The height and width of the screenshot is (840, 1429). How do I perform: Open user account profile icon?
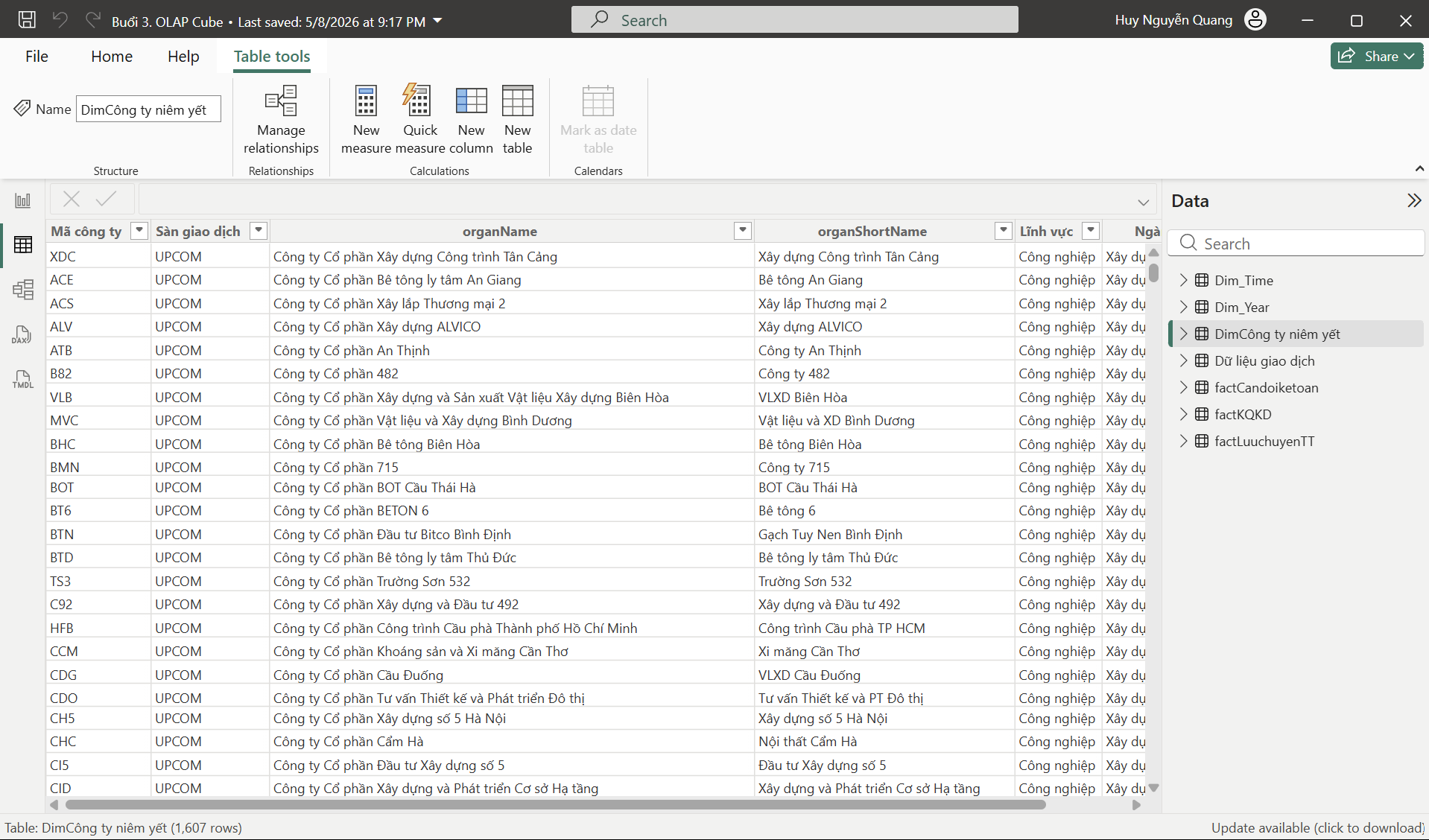(x=1255, y=20)
